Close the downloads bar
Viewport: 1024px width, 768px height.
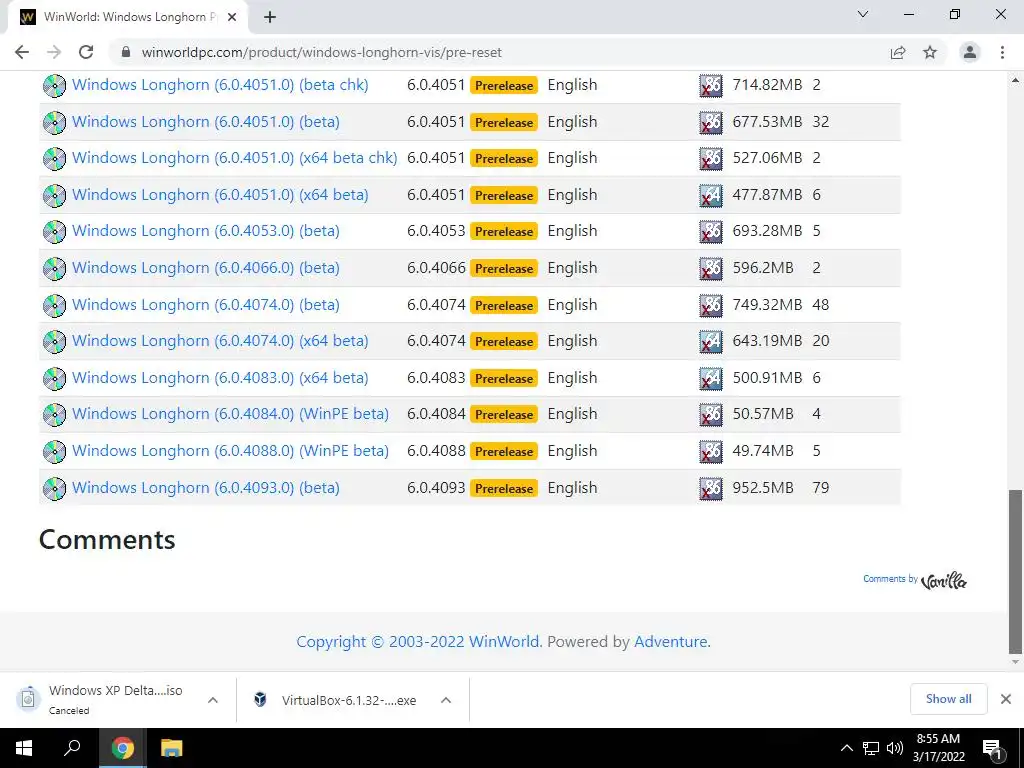(1006, 699)
